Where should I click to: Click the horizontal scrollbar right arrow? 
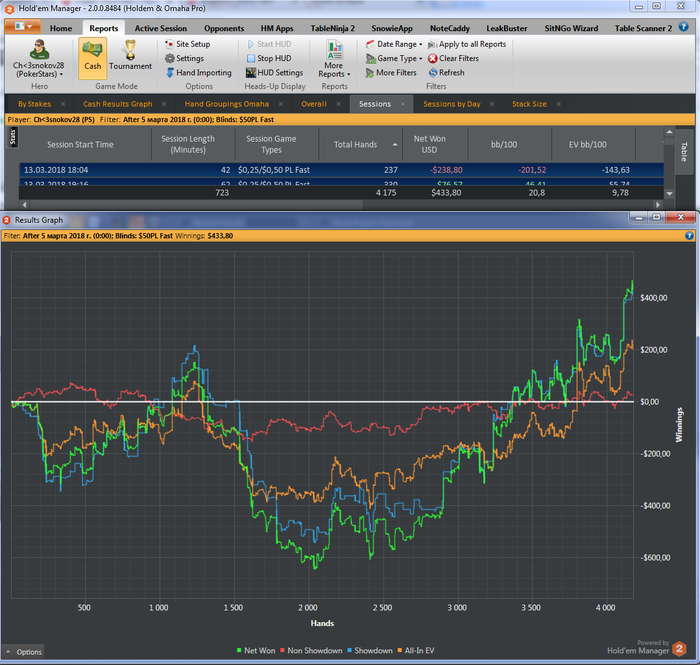[658, 205]
